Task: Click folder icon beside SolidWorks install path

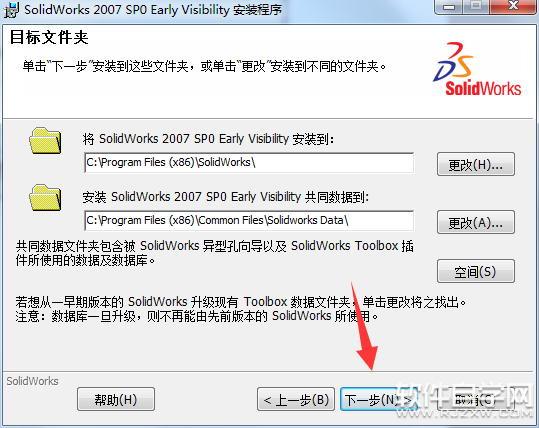Action: (x=45, y=141)
